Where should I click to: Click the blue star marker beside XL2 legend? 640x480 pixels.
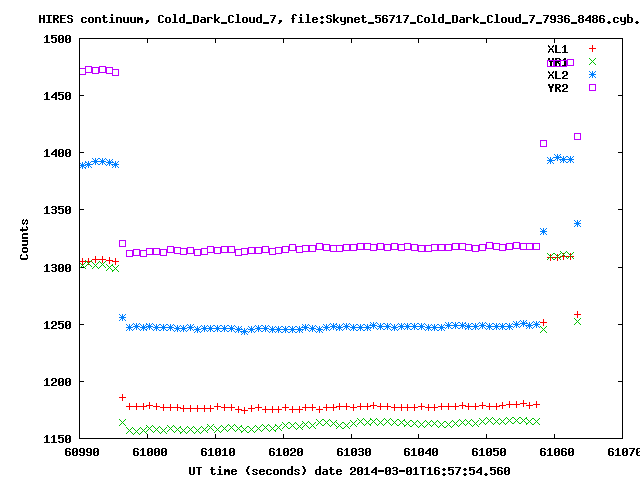tap(592, 75)
